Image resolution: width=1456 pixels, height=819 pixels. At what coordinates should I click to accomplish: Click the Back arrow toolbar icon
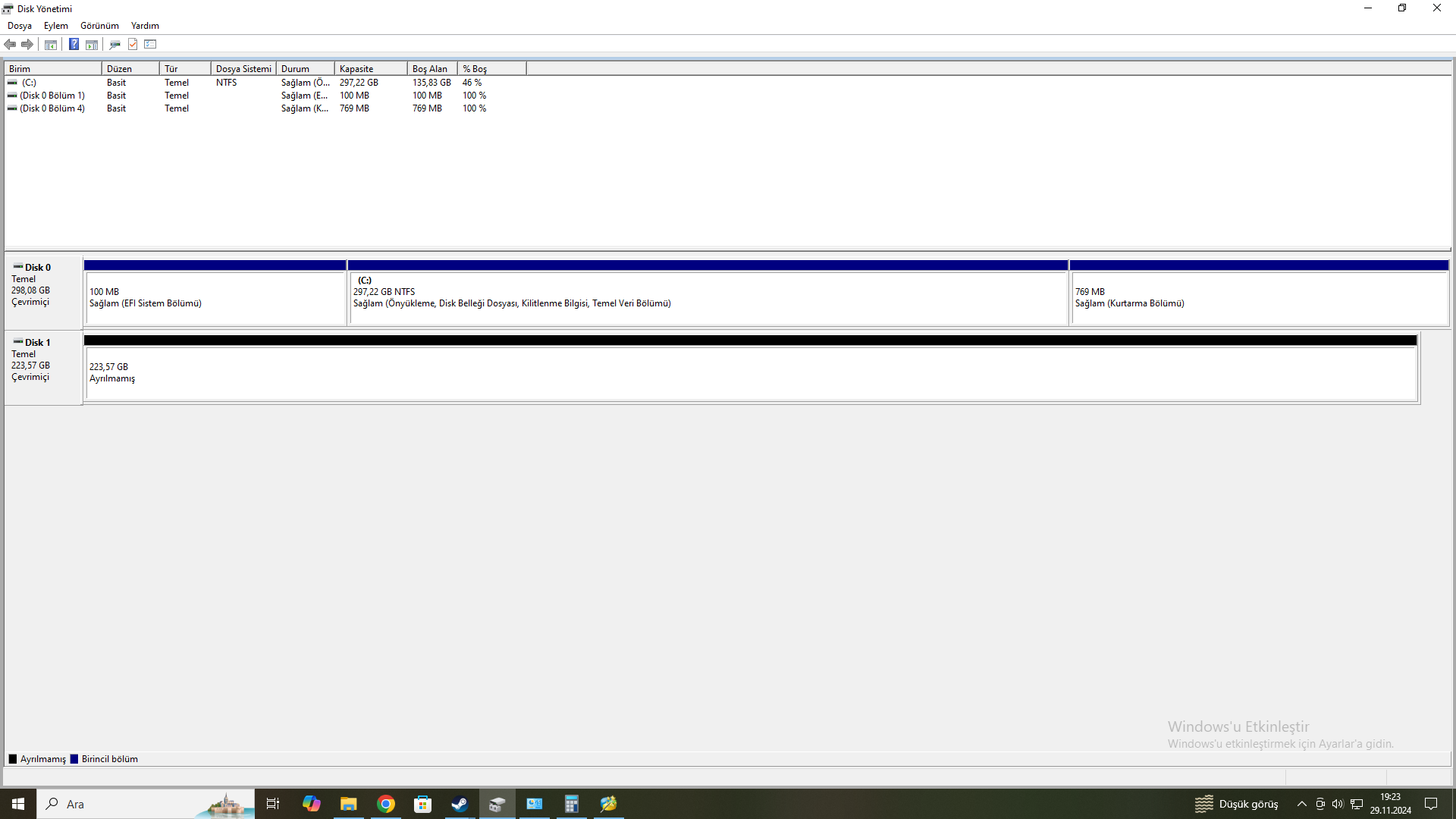[x=10, y=45]
